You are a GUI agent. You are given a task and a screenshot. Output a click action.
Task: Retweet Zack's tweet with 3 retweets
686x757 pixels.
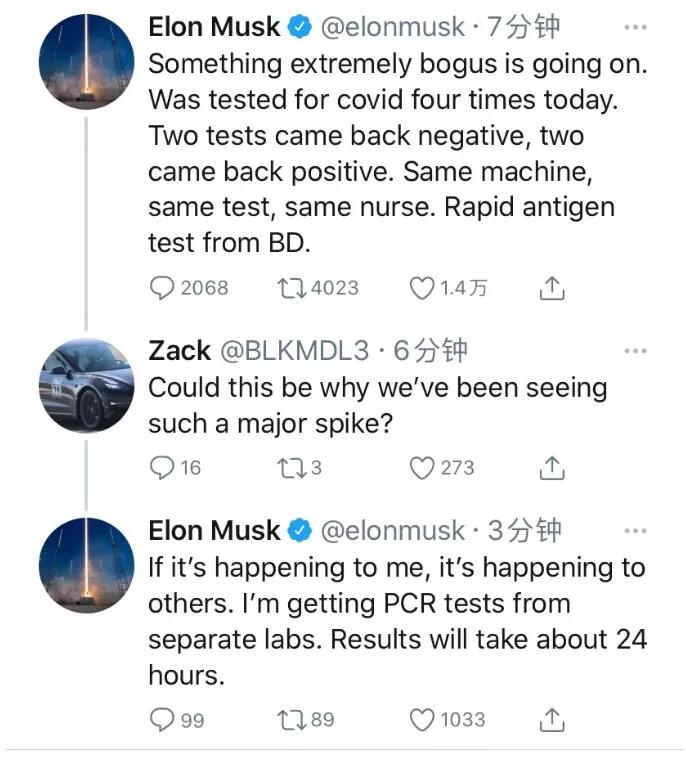pyautogui.click(x=290, y=467)
